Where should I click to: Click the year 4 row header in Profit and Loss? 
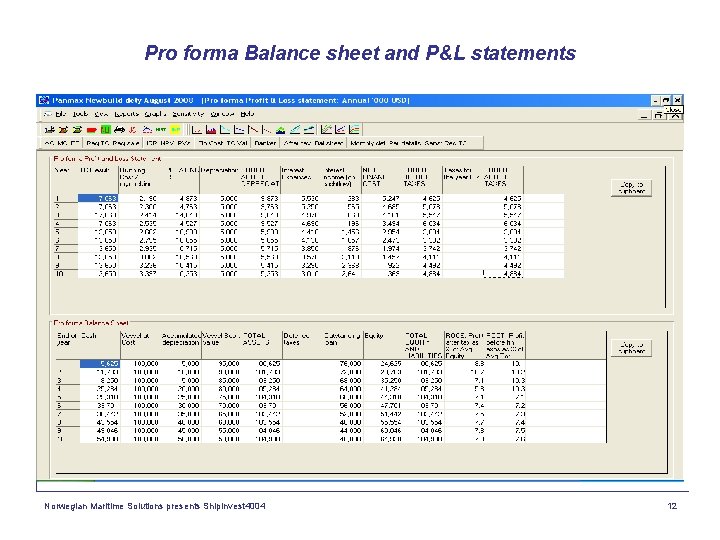click(x=67, y=224)
